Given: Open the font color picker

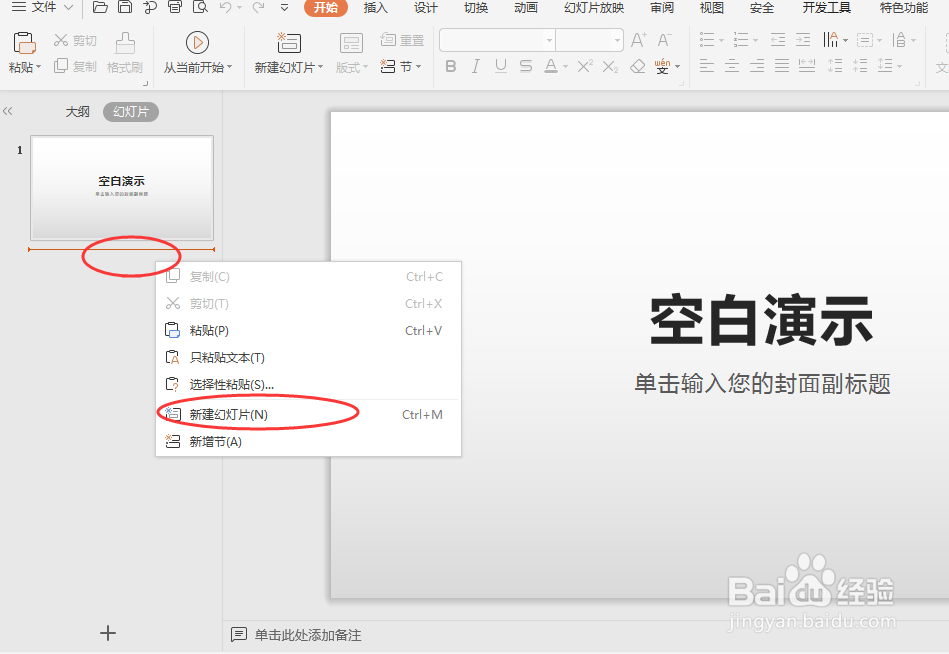Looking at the screenshot, I should pyautogui.click(x=553, y=66).
